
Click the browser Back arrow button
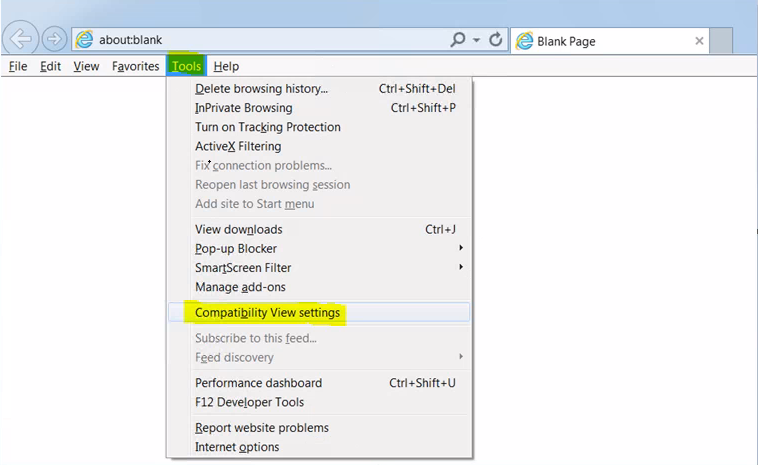coord(20,38)
